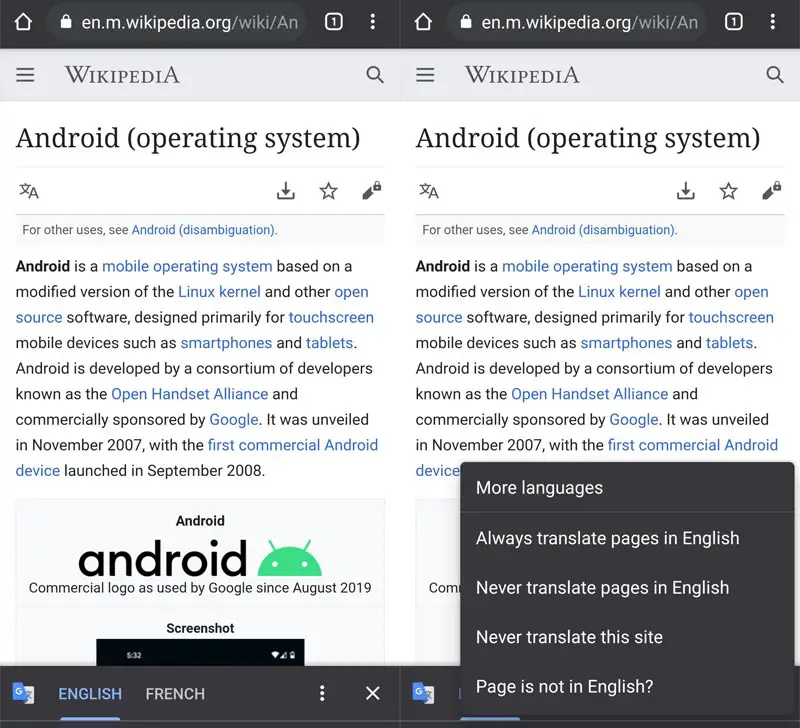Choose More languages from popup menu

pos(627,488)
